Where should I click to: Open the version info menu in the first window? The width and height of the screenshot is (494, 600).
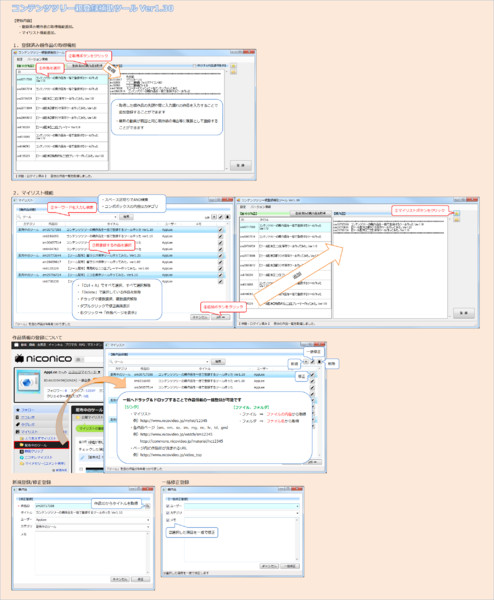[x=37, y=60]
